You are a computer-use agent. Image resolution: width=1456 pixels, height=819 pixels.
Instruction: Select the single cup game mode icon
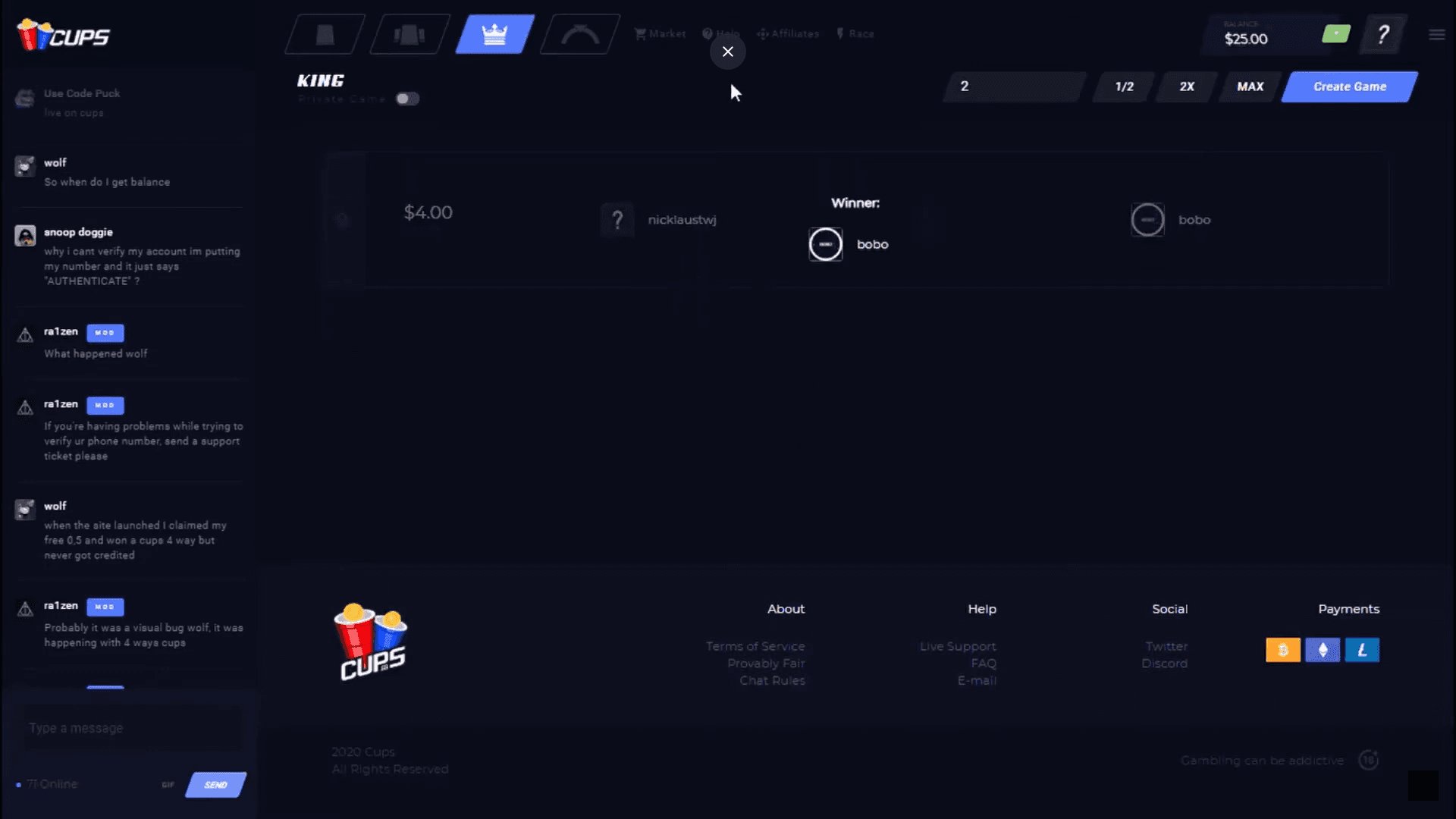click(x=325, y=35)
